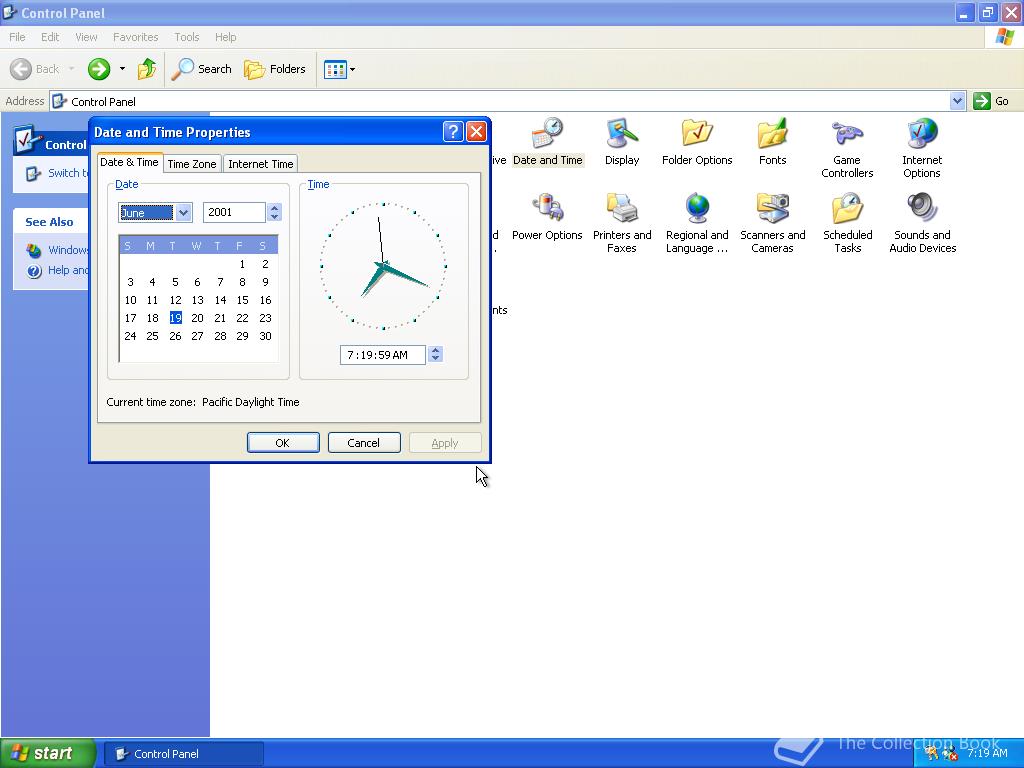1024x768 pixels.
Task: Open Game Controllers icon
Action: (847, 148)
